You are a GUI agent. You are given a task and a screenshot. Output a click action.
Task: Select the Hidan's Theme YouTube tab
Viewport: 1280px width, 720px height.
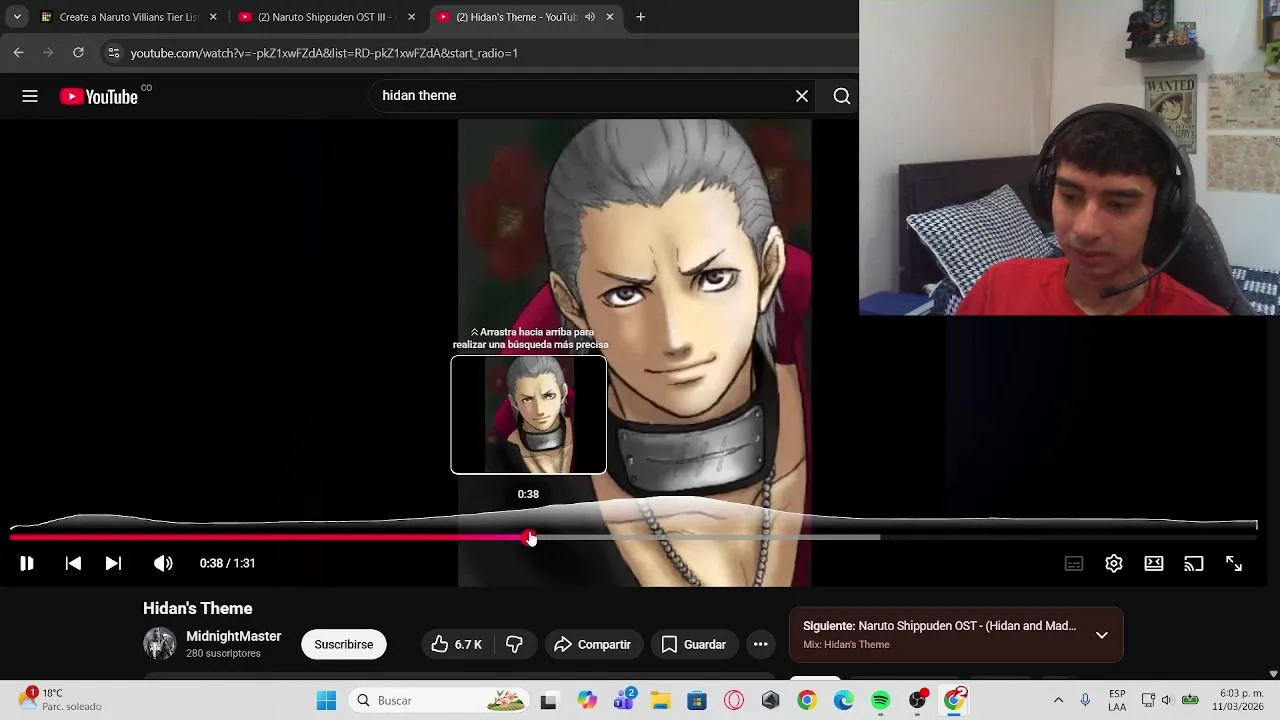[x=515, y=17]
